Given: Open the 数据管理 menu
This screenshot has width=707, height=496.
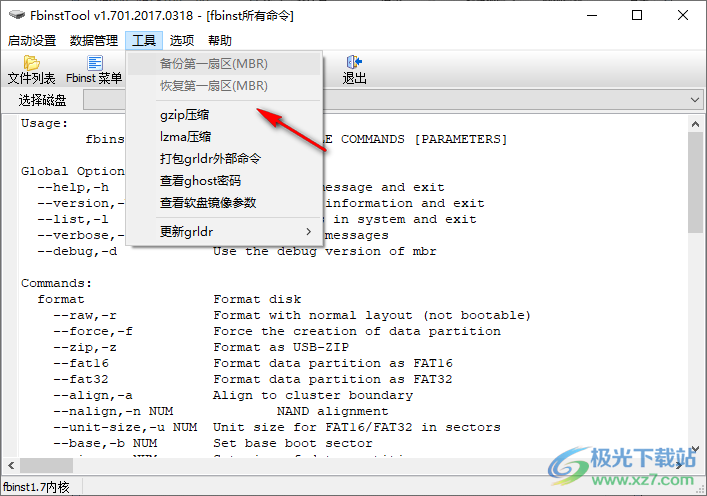Looking at the screenshot, I should tap(94, 41).
